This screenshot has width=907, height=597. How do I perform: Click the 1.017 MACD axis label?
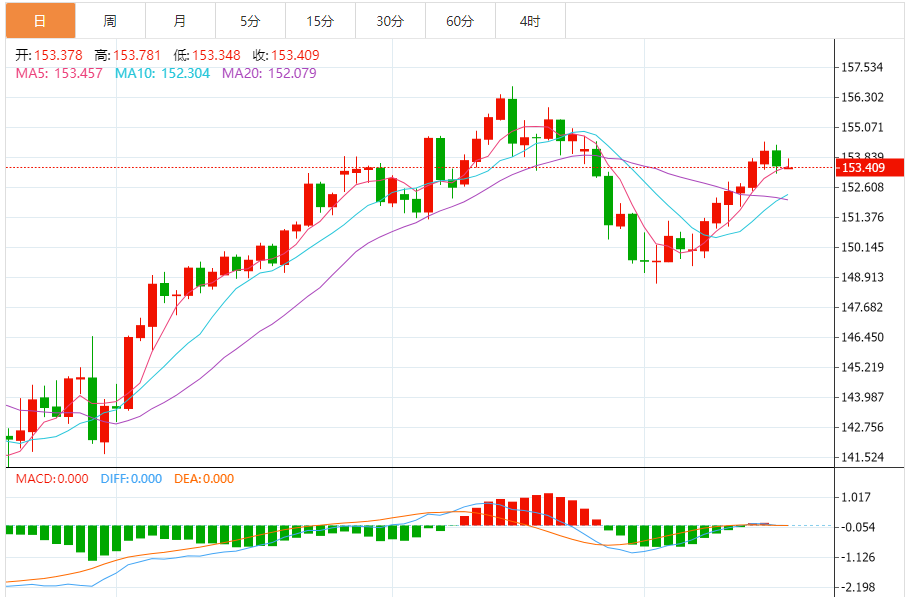(858, 497)
